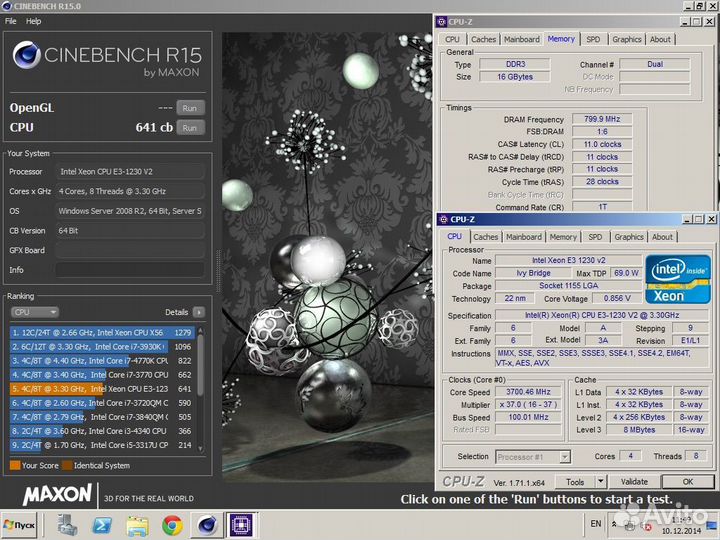Click OK to close CPU-Z
The height and width of the screenshot is (540, 720).
(x=687, y=482)
